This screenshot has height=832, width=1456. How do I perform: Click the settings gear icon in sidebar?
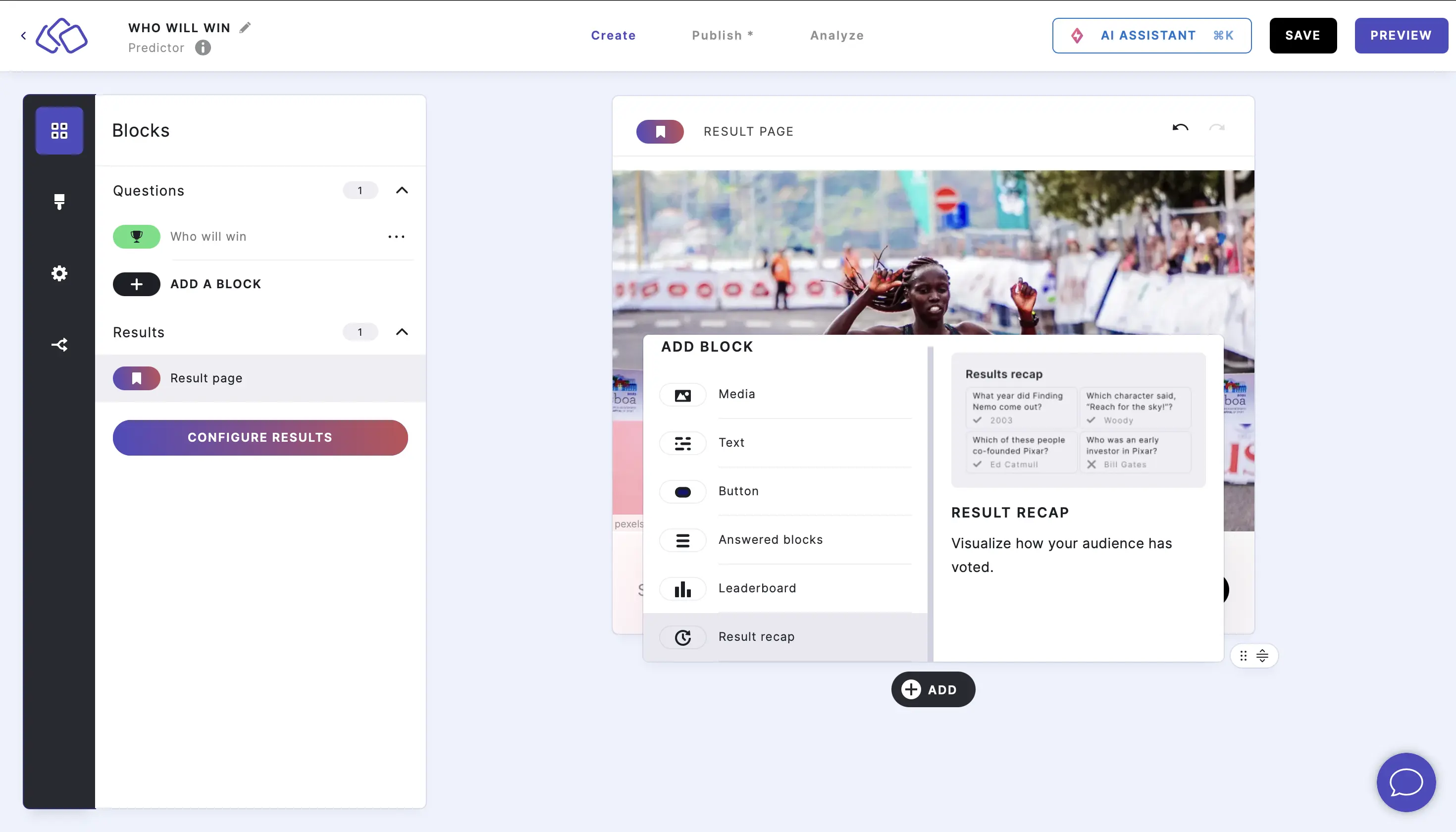click(59, 273)
